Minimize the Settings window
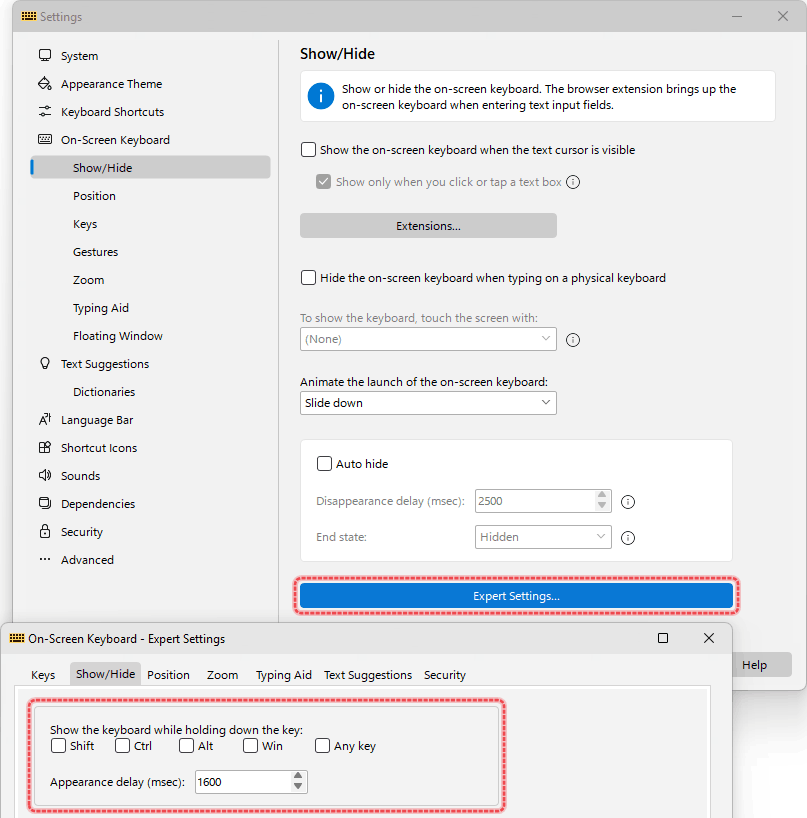Image resolution: width=807 pixels, height=818 pixels. [x=737, y=16]
